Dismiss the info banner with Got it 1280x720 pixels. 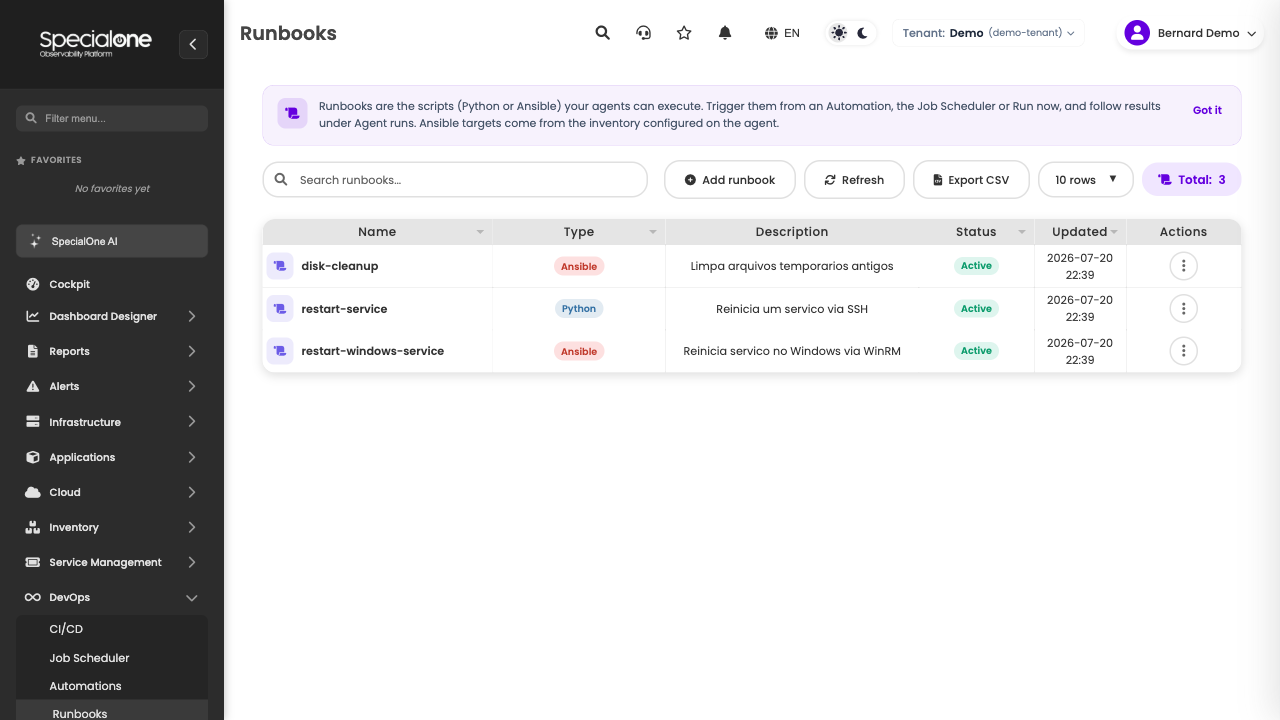click(1207, 110)
